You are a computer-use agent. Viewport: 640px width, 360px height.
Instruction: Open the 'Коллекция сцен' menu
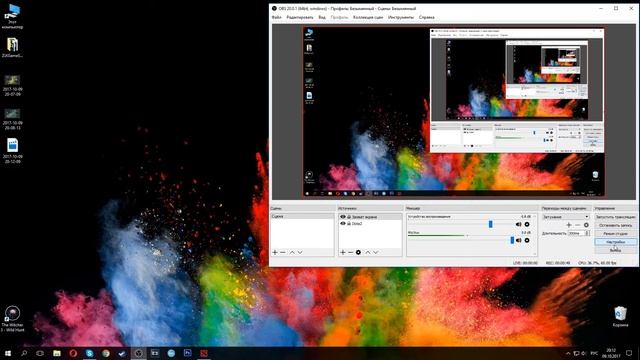coord(368,17)
